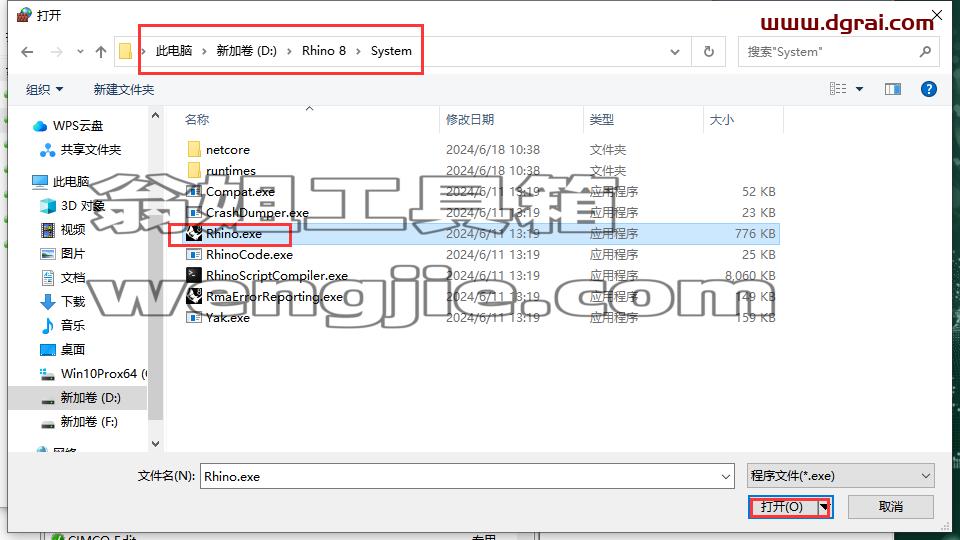960x540 pixels.
Task: Open 音乐 folder in sidebar
Action: tap(62, 325)
